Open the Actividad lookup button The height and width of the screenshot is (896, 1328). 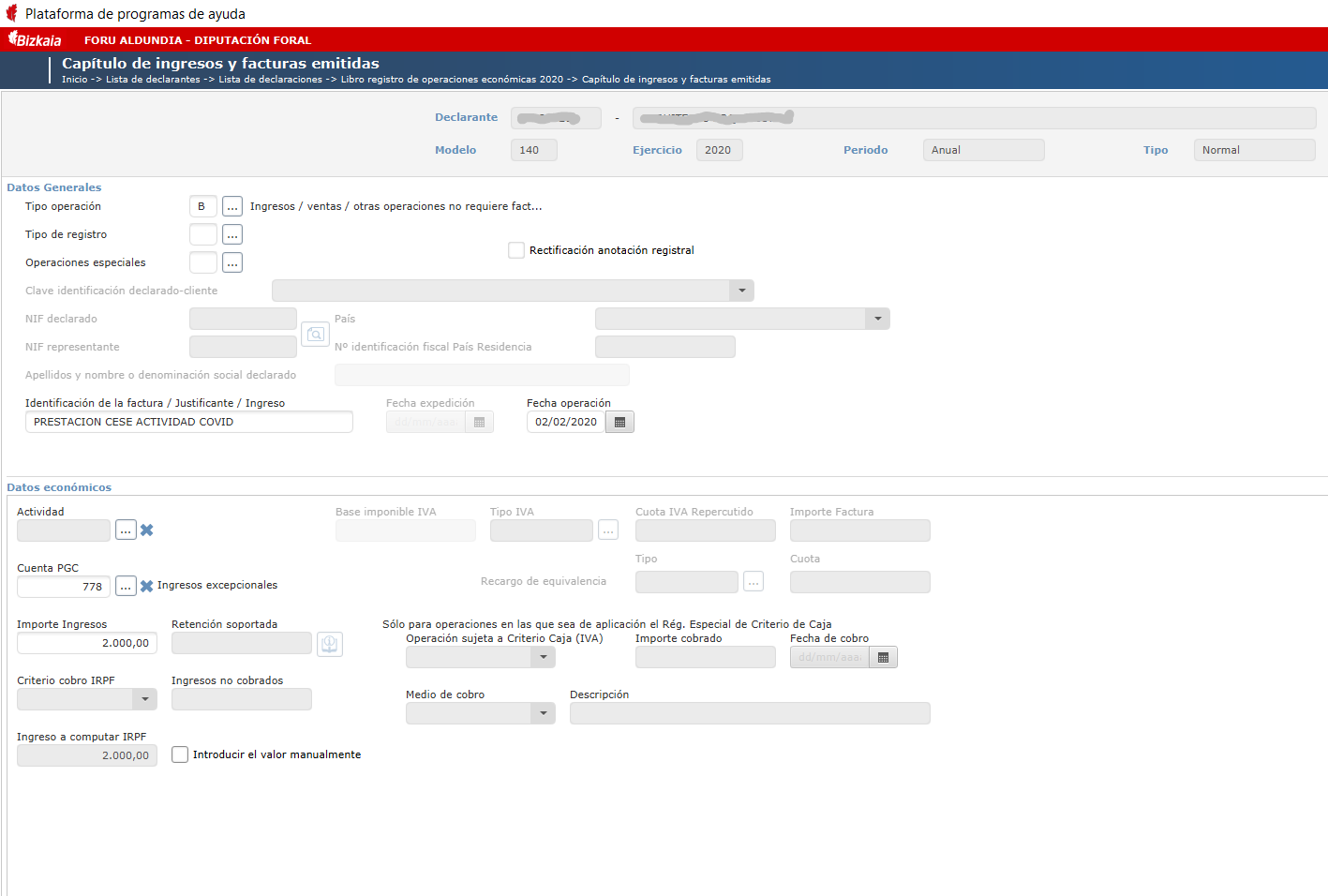pyautogui.click(x=126, y=530)
